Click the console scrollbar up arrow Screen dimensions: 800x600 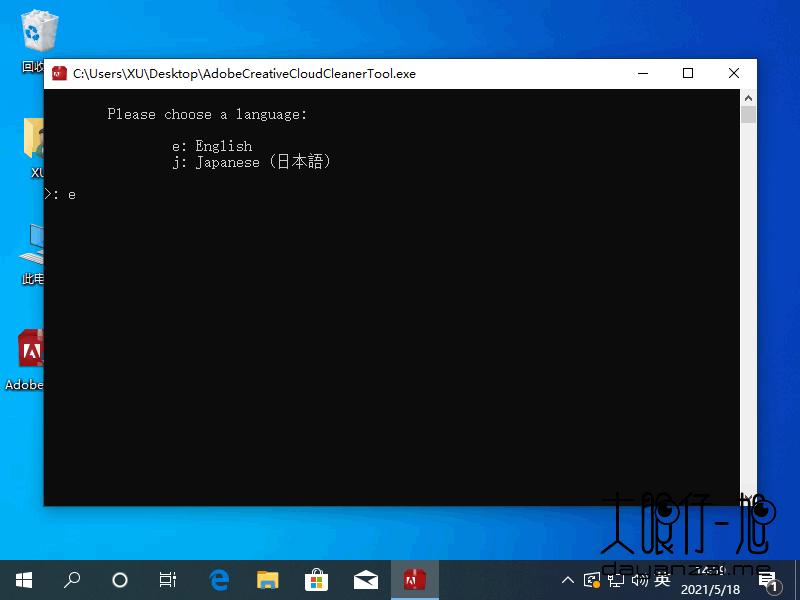(748, 98)
